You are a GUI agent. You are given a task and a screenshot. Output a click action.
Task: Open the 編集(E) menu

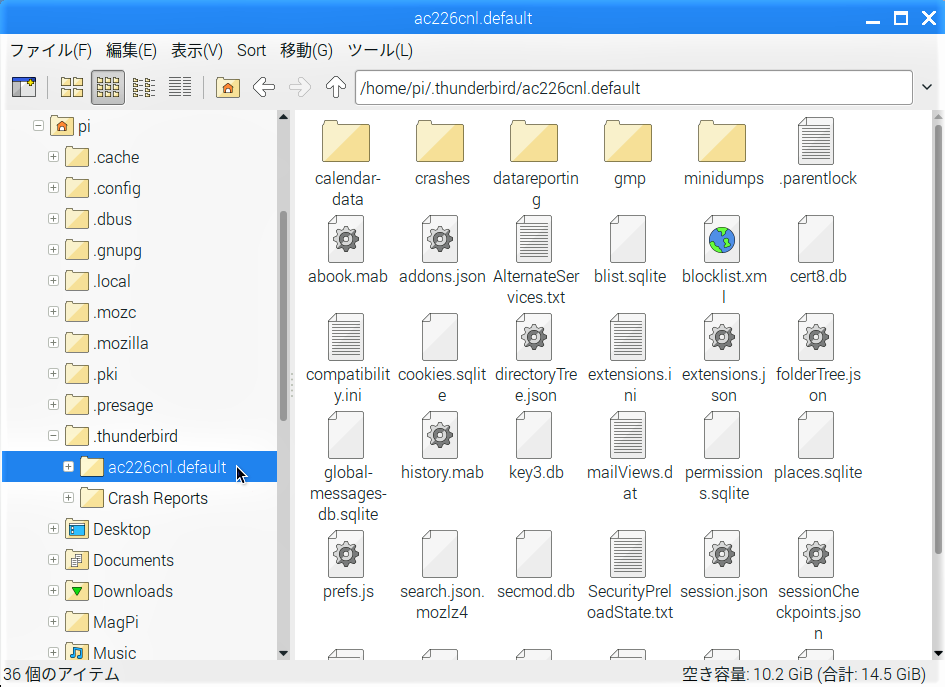click(x=131, y=50)
